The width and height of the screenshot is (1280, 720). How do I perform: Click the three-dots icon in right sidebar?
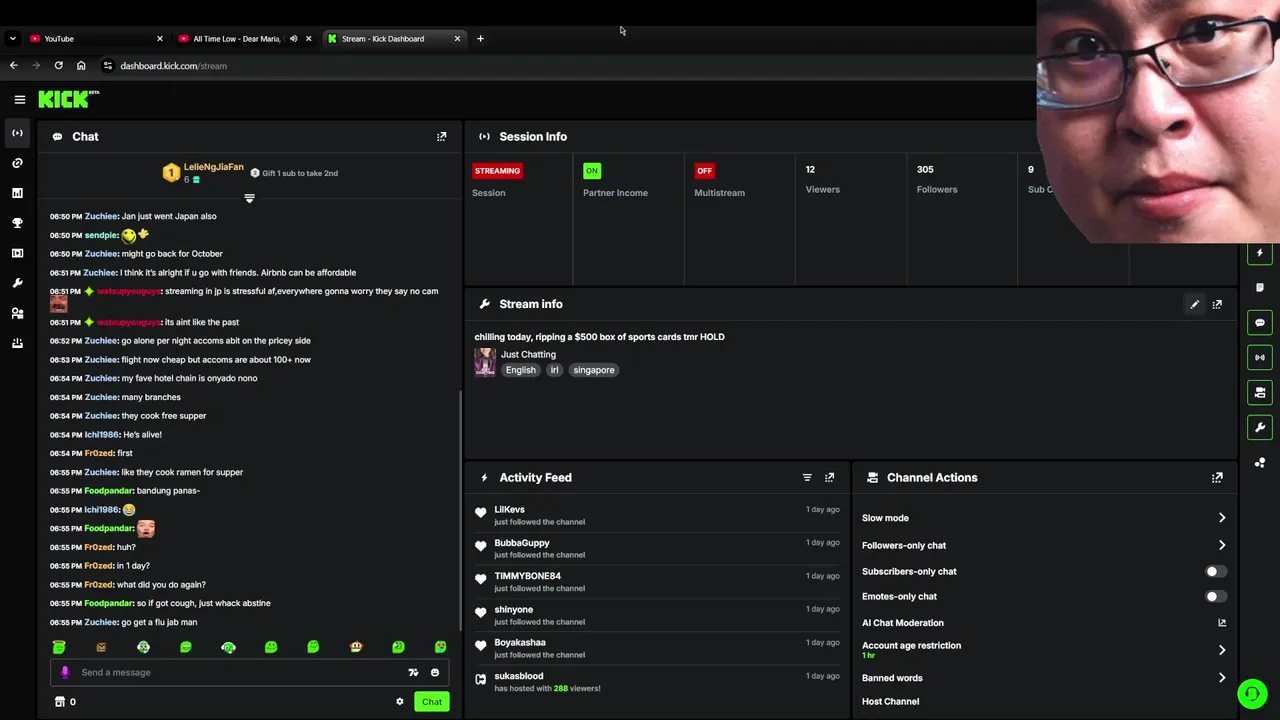pos(1260,462)
